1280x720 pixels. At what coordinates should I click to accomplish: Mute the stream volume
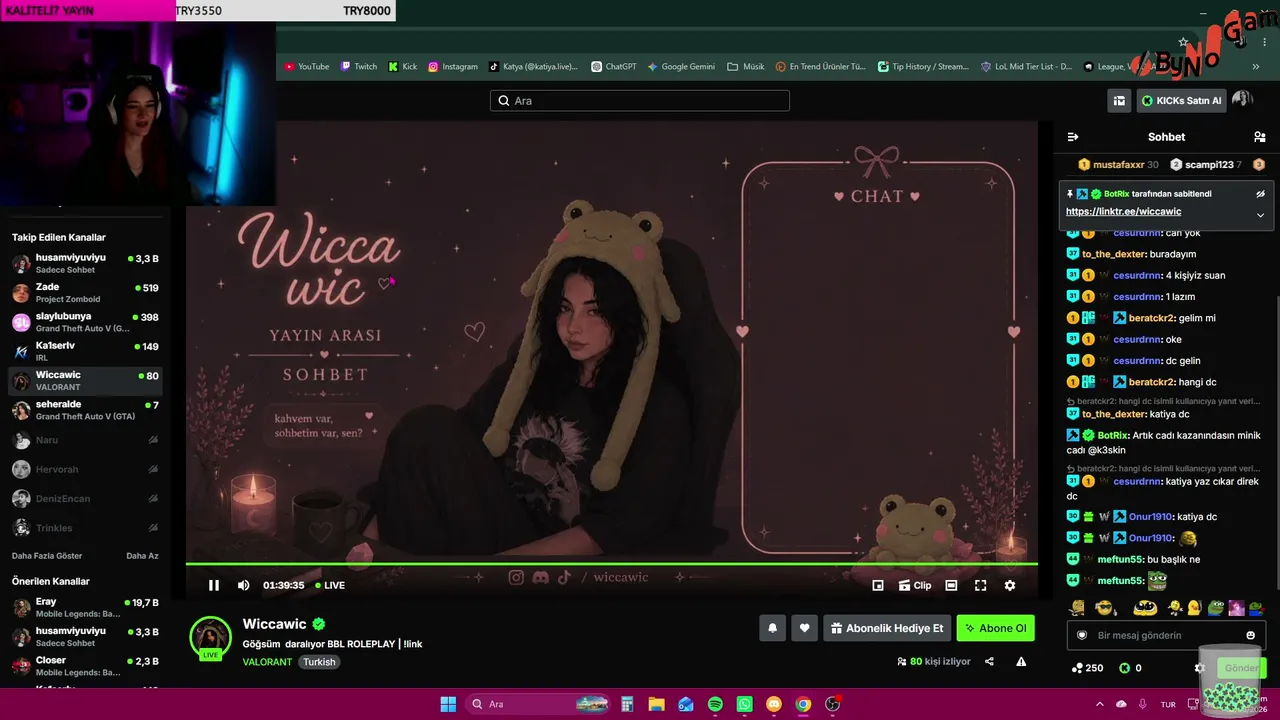(243, 585)
